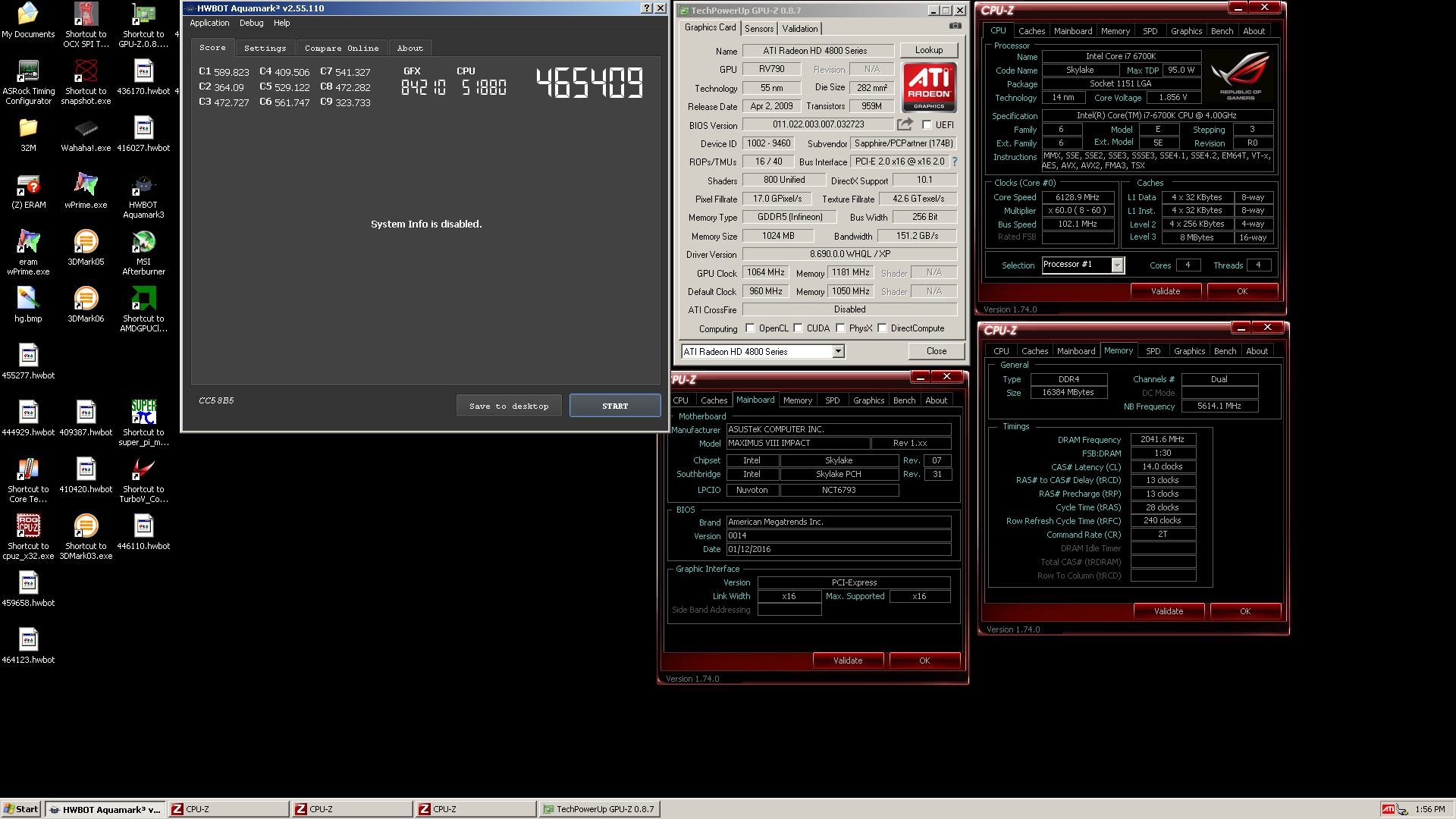This screenshot has width=1456, height=819.
Task: Open snapshot.exe shortcut icon
Action: pos(86,82)
